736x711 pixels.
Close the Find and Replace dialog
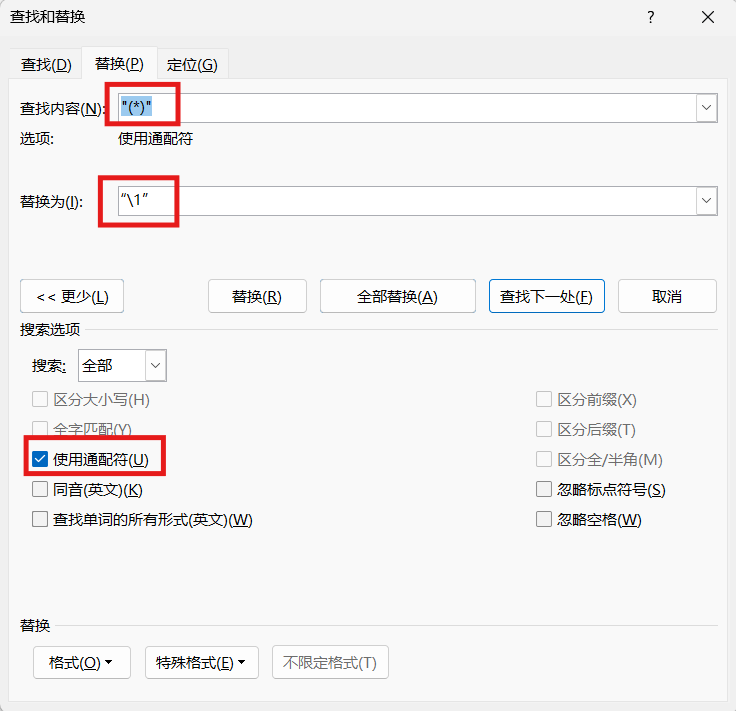click(708, 18)
